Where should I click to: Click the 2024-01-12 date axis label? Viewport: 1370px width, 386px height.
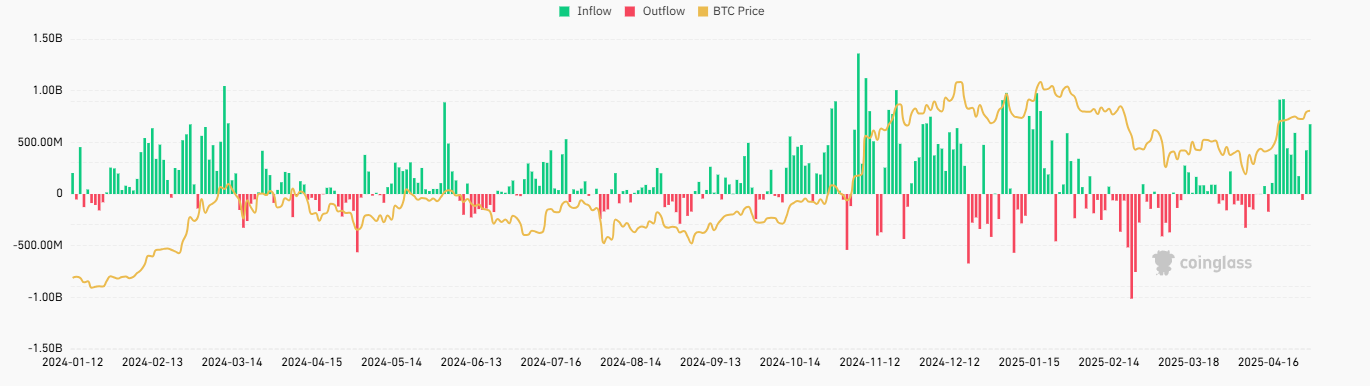pyautogui.click(x=72, y=362)
